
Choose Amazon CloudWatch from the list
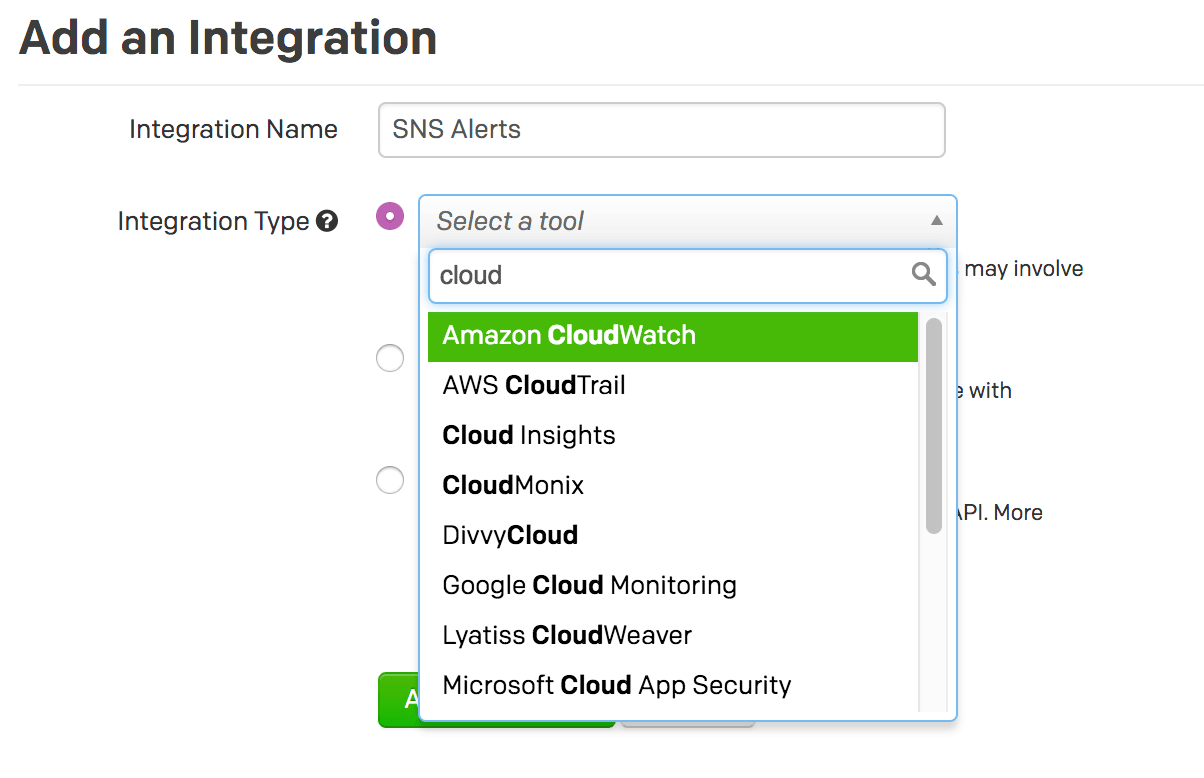[673, 336]
